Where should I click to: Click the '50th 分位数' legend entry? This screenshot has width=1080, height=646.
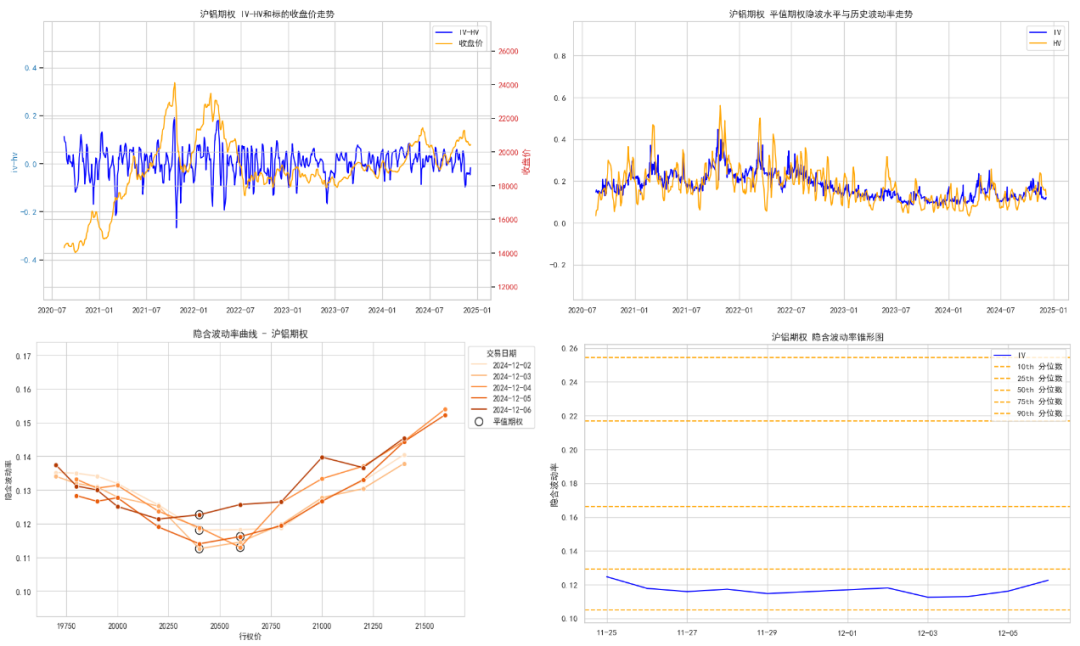pyautogui.click(x=1028, y=390)
